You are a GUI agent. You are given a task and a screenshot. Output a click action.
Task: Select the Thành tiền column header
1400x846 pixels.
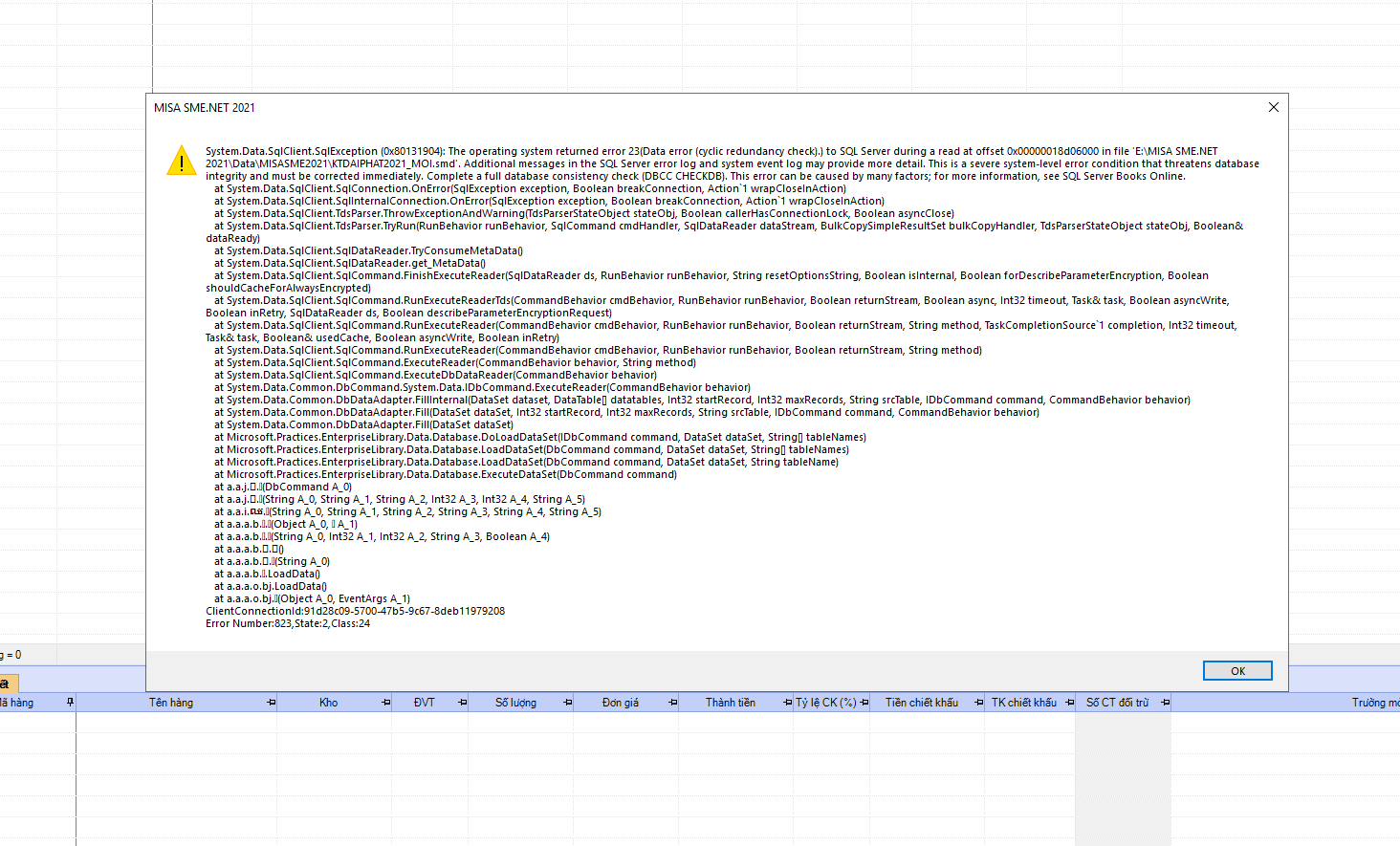click(x=731, y=703)
